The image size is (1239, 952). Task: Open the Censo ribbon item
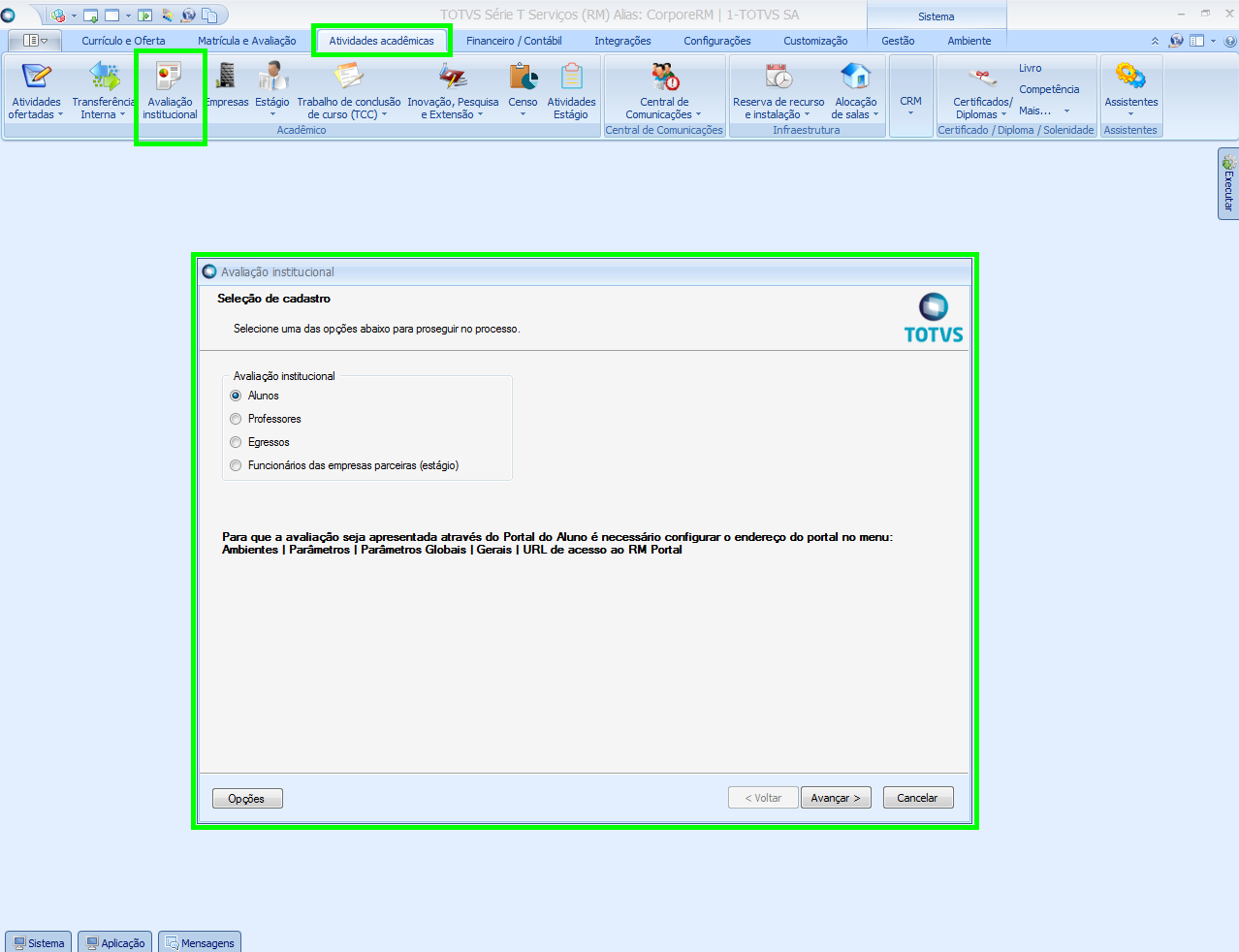coord(523,89)
